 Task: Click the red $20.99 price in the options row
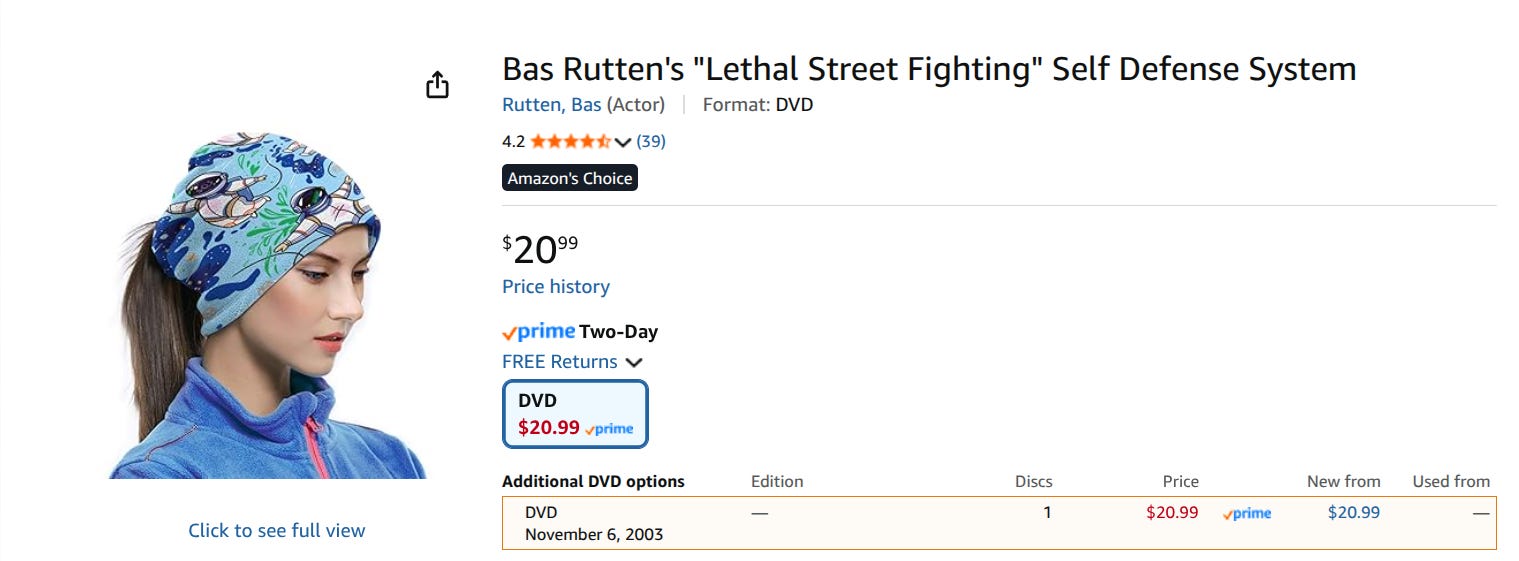[x=1172, y=512]
